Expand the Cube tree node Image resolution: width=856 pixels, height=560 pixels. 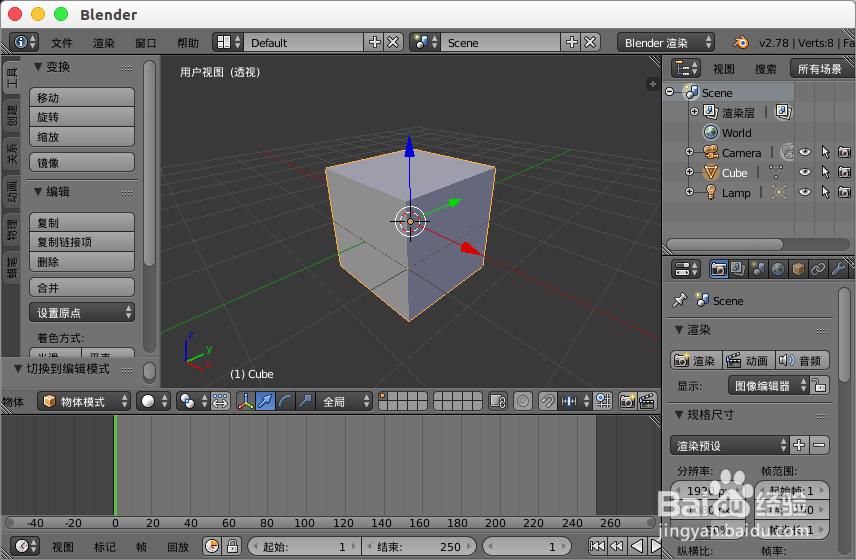(689, 172)
